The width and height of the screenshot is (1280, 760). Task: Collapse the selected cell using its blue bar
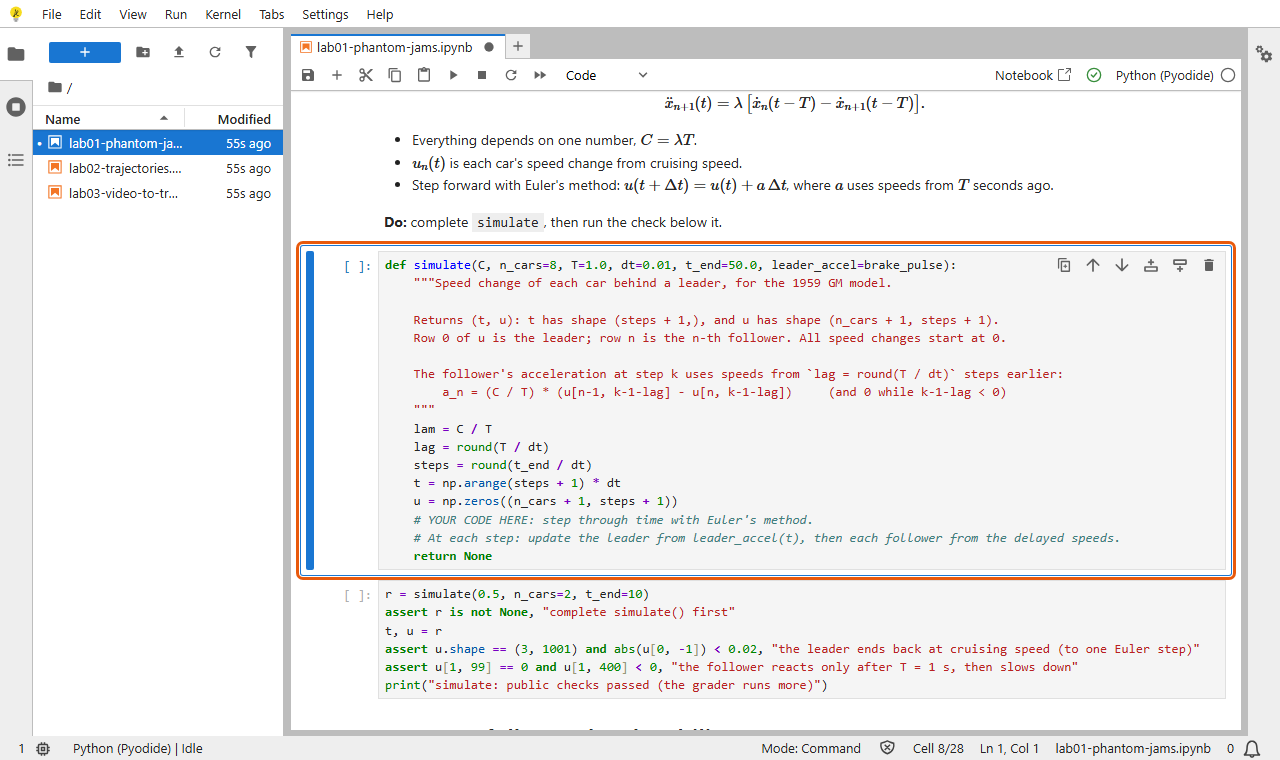[x=310, y=411]
